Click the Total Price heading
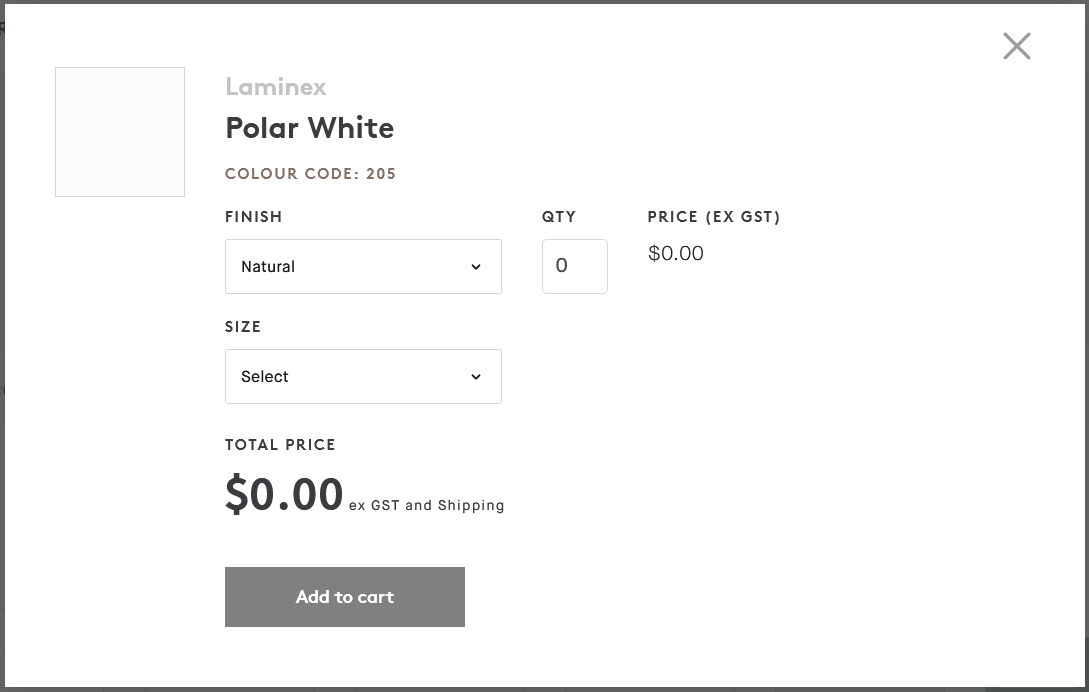The width and height of the screenshot is (1089, 692). [x=279, y=444]
